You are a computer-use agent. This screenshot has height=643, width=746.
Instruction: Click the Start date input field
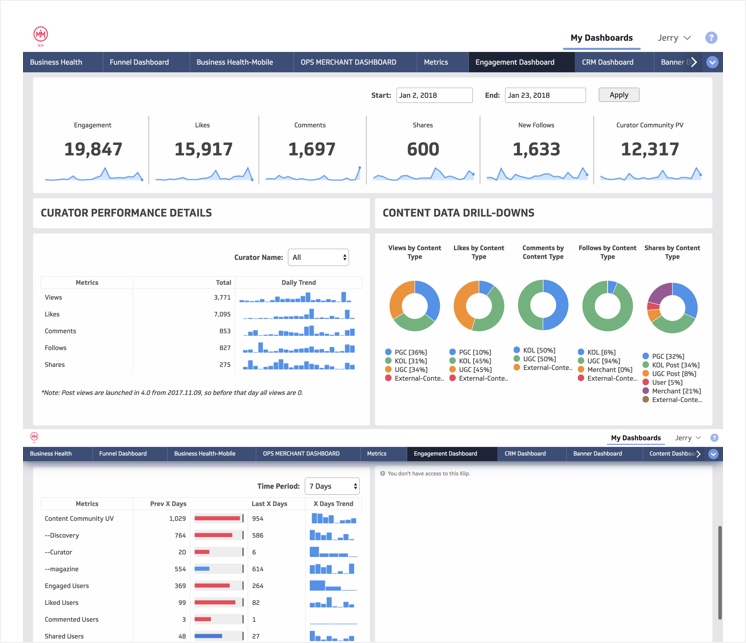click(434, 95)
